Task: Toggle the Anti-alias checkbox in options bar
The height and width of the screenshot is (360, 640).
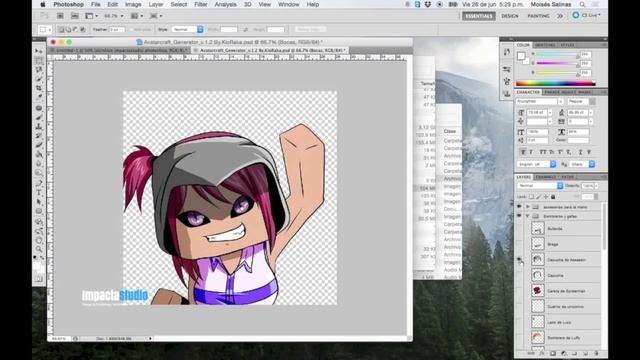Action: pos(132,29)
